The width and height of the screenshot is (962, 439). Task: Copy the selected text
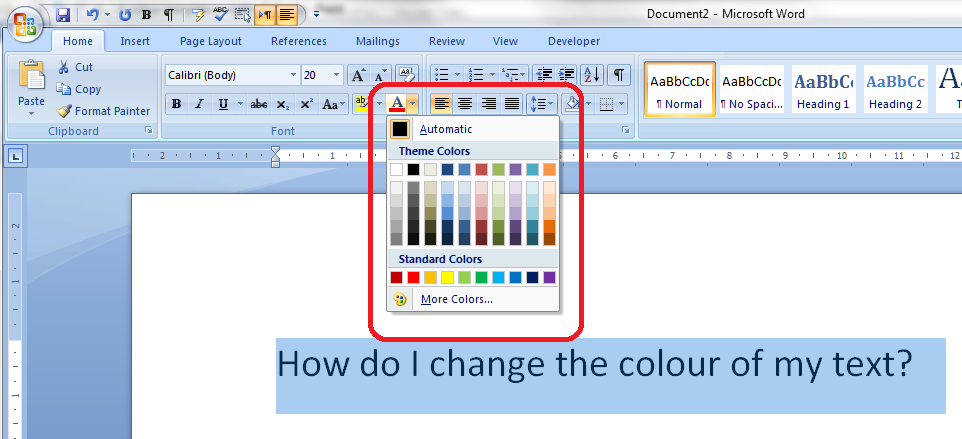point(79,89)
